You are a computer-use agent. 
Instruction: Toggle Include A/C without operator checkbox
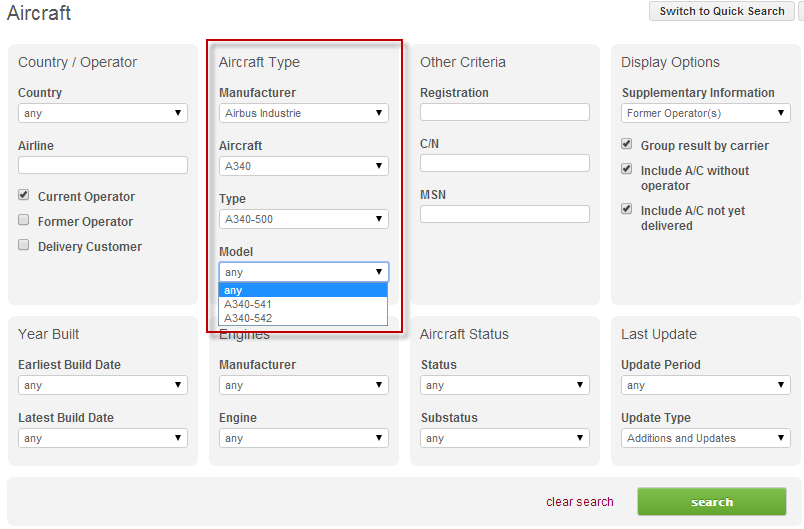point(627,170)
